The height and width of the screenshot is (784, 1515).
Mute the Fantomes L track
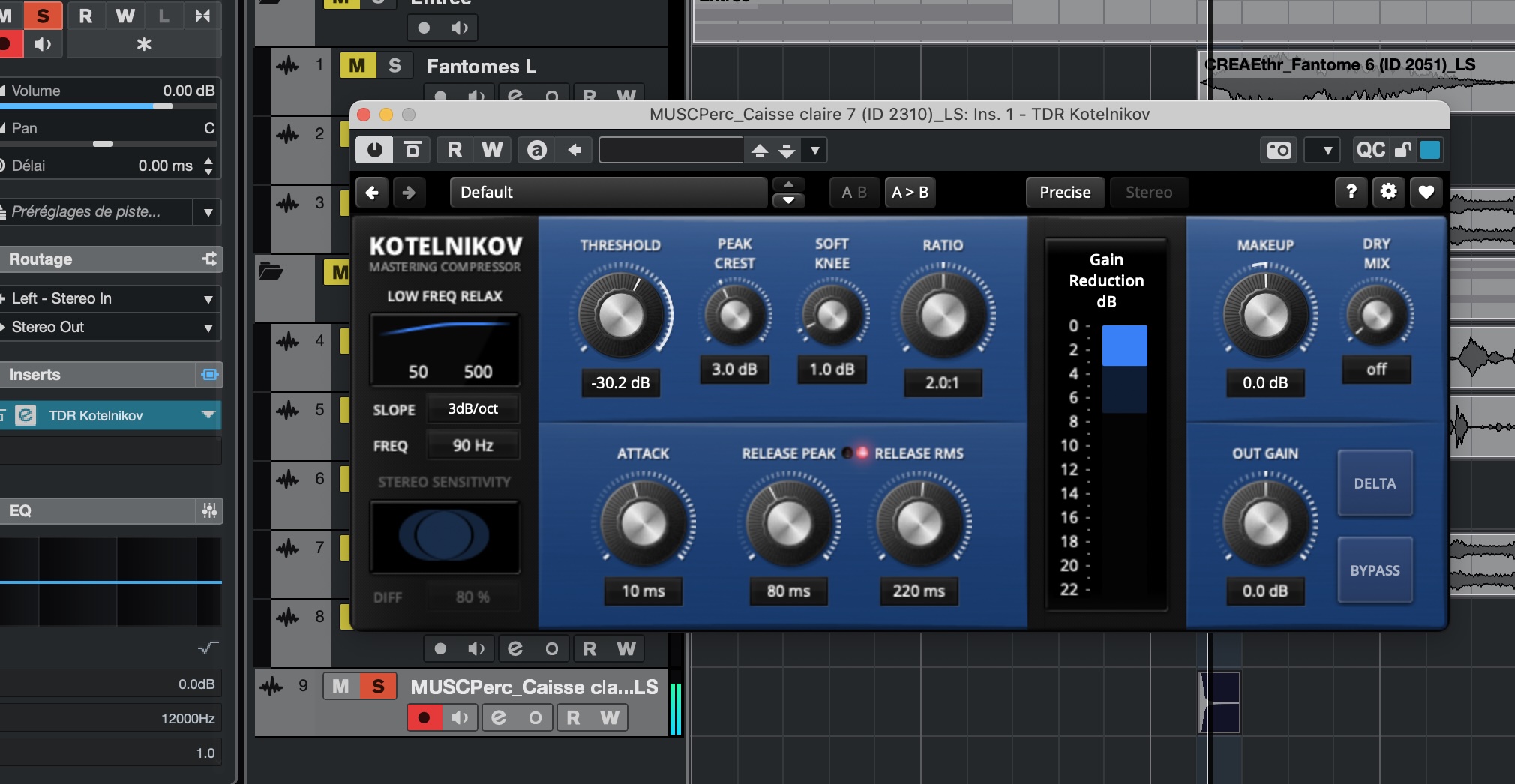click(x=357, y=66)
